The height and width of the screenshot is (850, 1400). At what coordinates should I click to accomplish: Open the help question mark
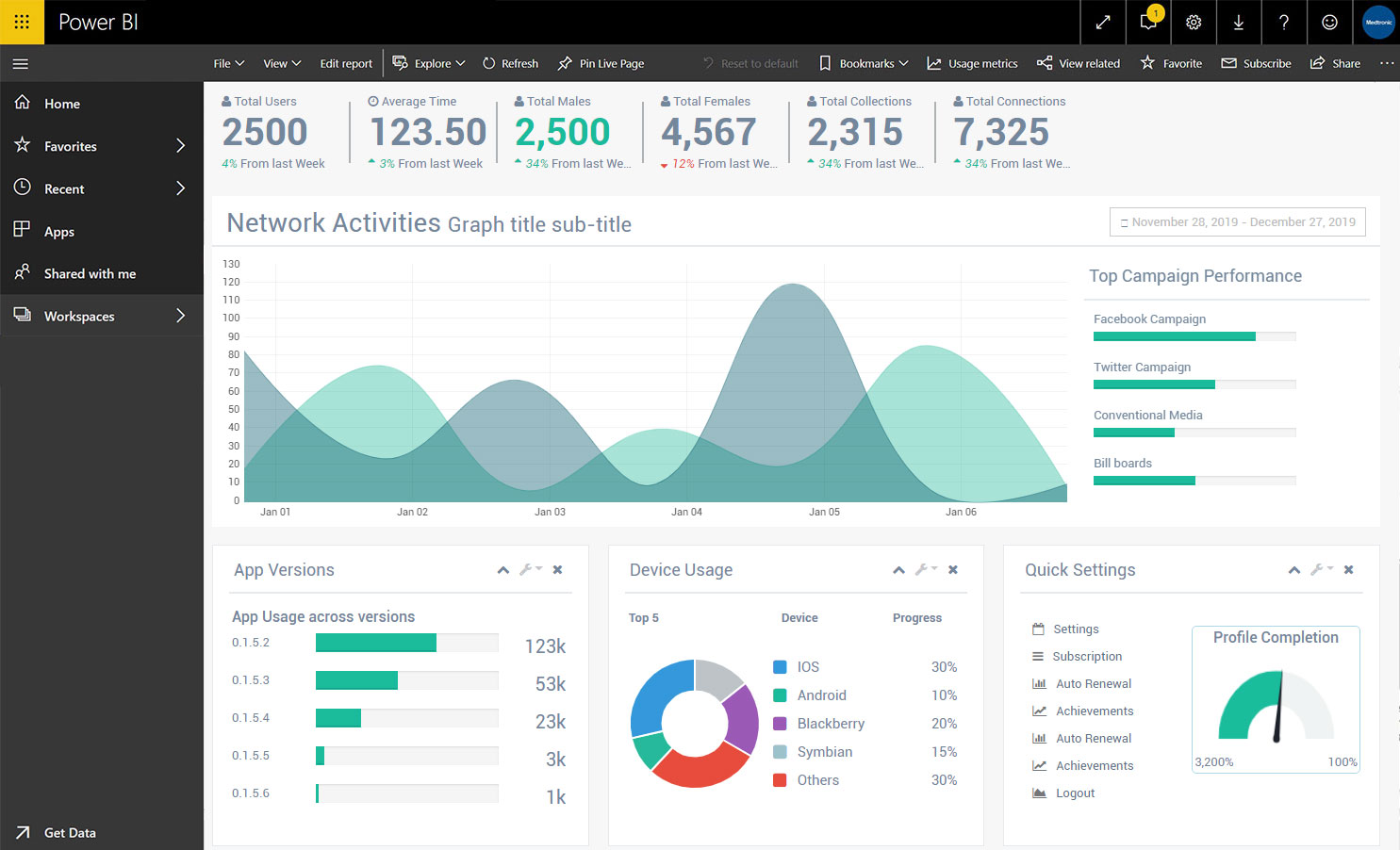(1284, 22)
